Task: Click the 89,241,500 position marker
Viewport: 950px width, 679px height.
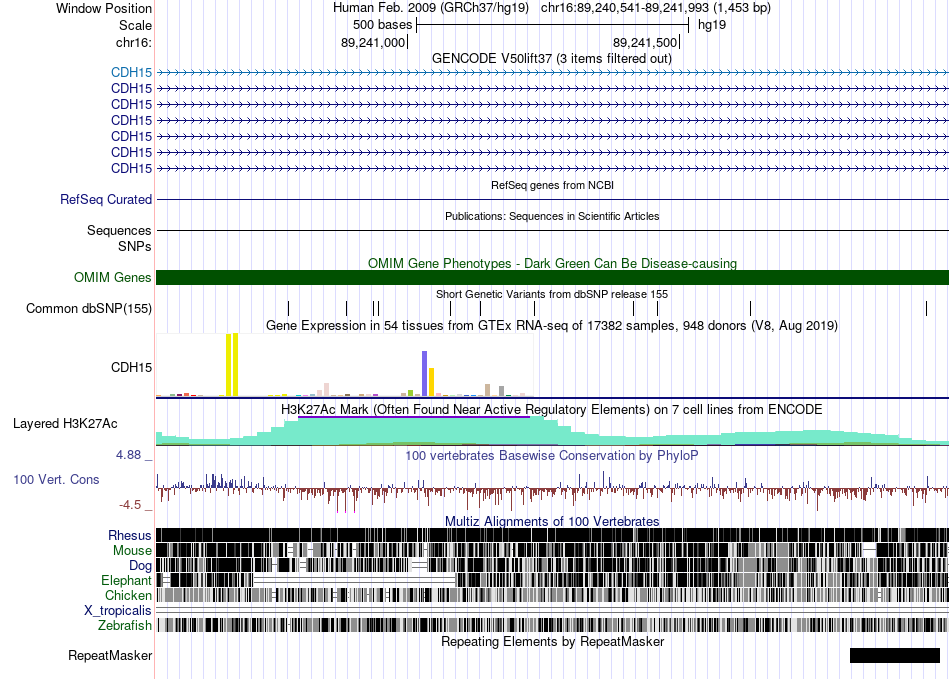Action: (645, 42)
